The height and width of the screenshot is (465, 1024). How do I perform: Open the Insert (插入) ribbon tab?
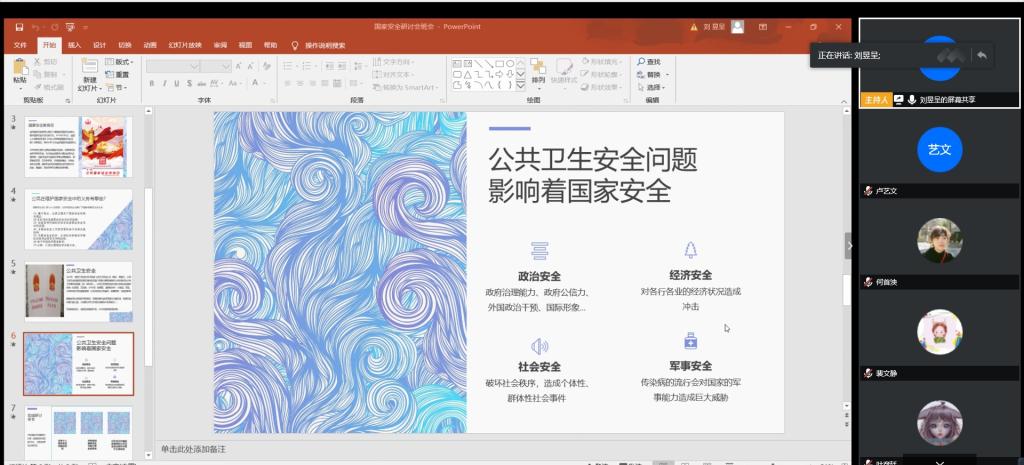[74, 45]
